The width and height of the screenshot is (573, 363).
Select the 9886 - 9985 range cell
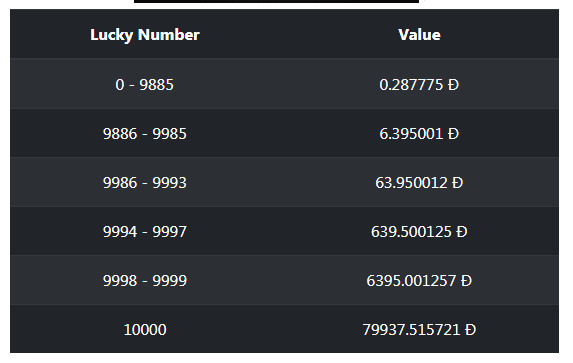tap(145, 133)
